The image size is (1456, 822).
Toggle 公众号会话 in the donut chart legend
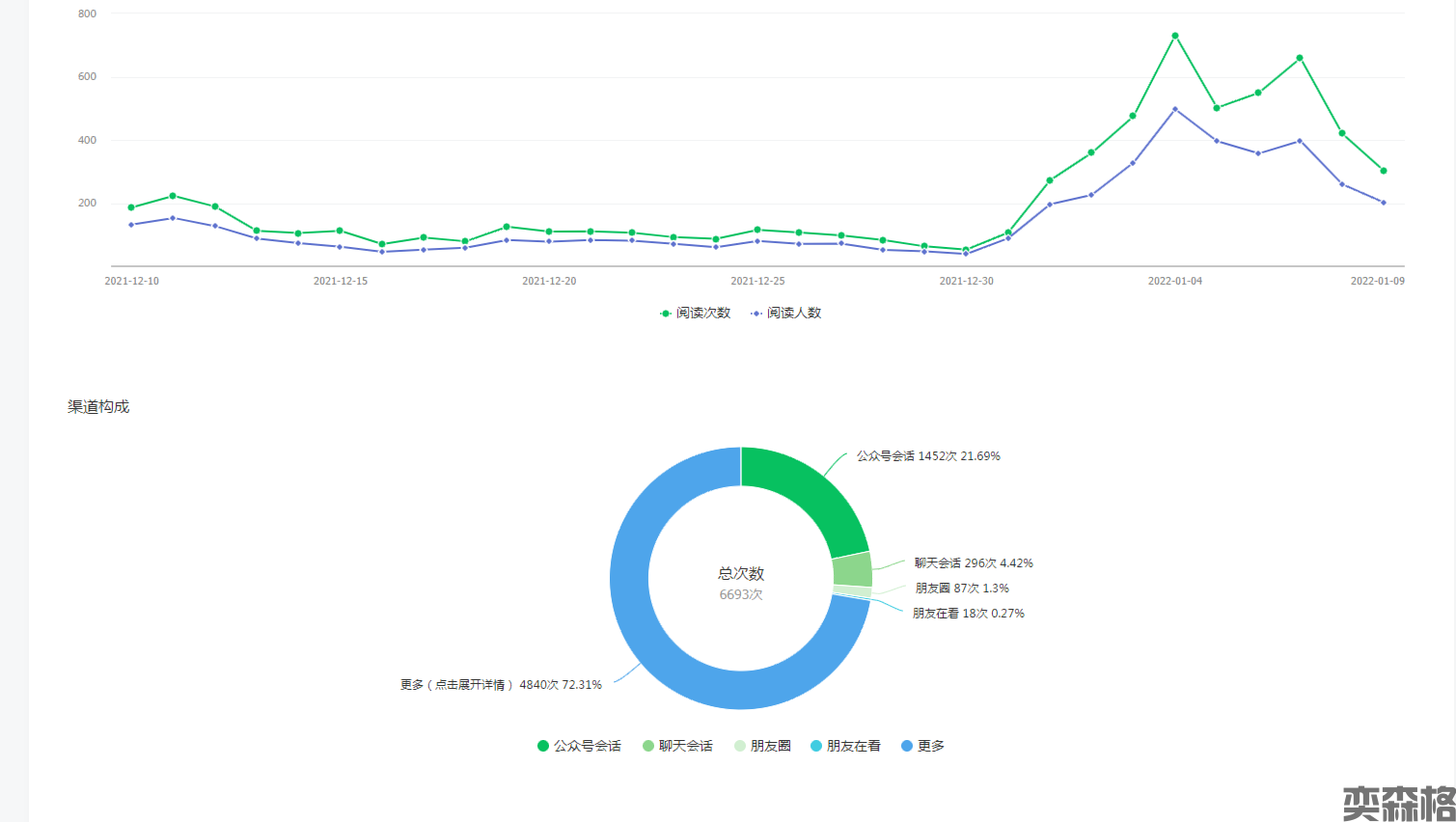pos(579,746)
